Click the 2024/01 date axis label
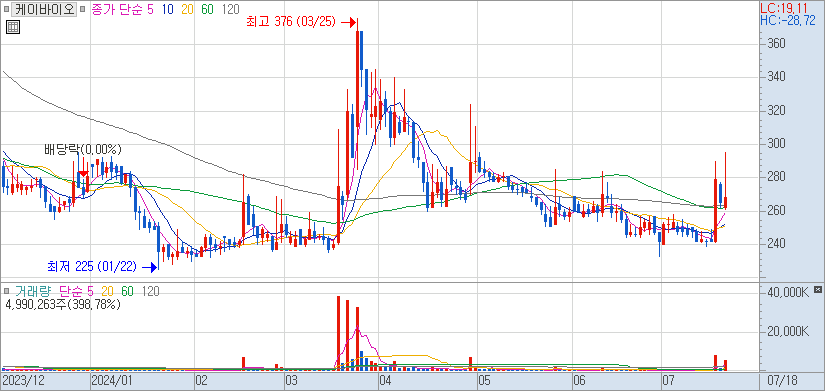 [111, 380]
